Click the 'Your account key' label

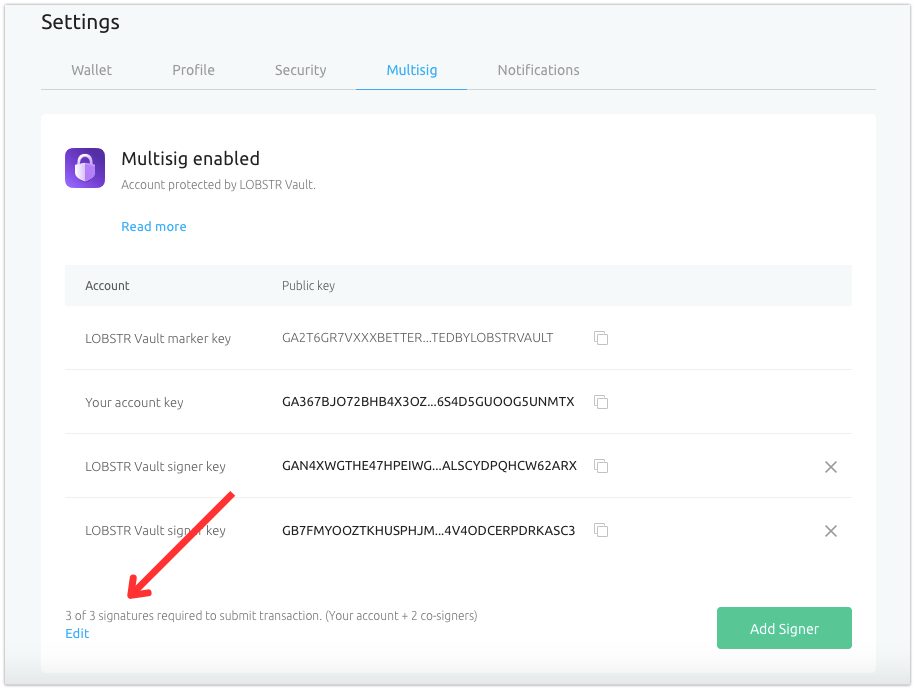point(134,403)
